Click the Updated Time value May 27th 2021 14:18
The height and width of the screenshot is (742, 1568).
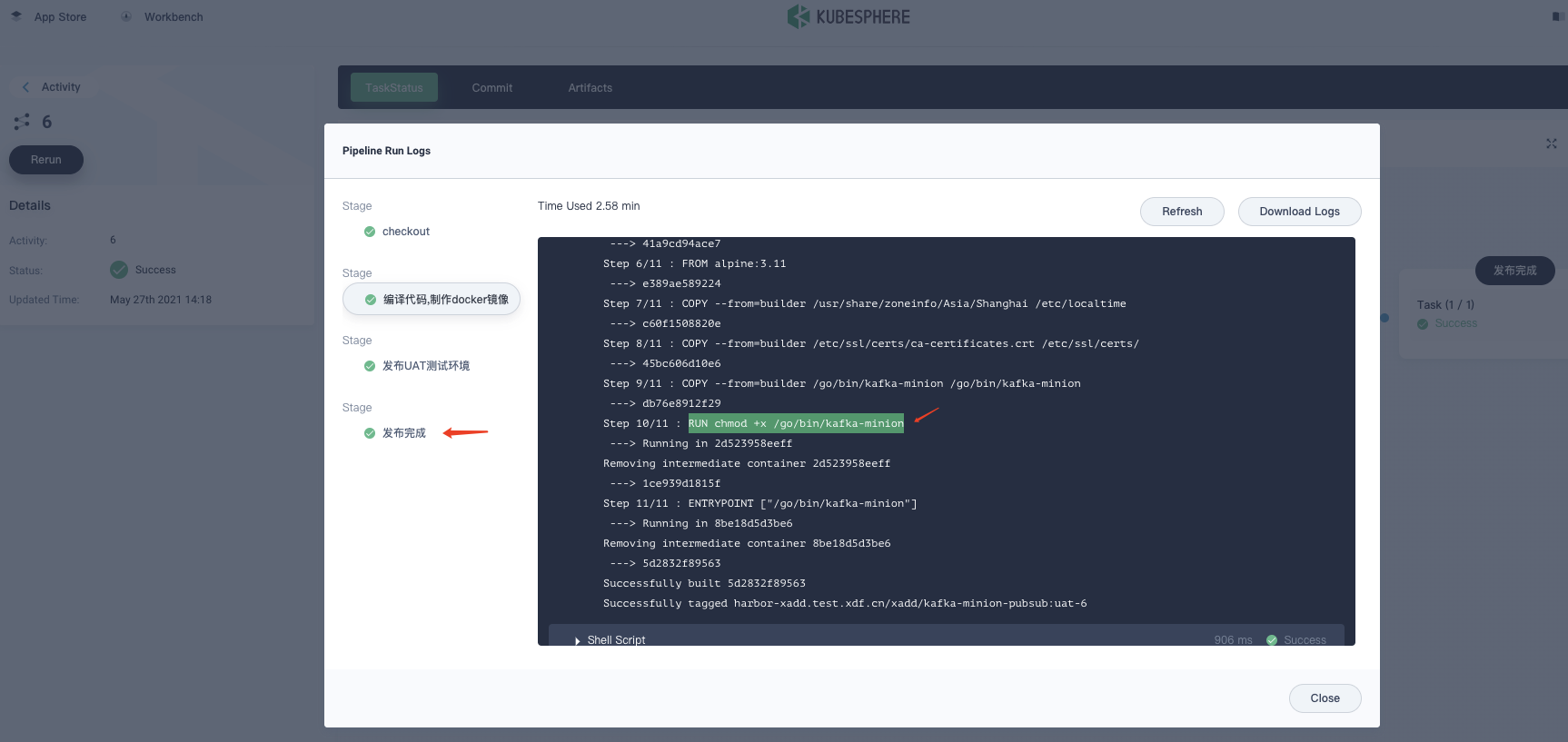pyautogui.click(x=161, y=300)
